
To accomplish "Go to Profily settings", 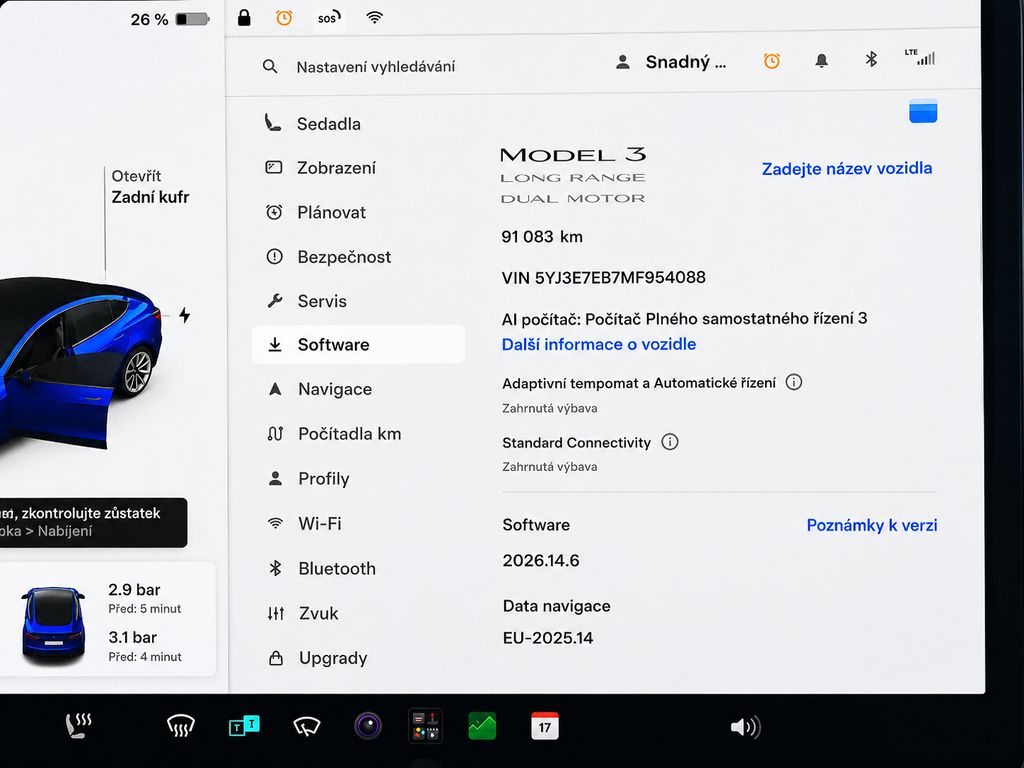I will (358, 479).
